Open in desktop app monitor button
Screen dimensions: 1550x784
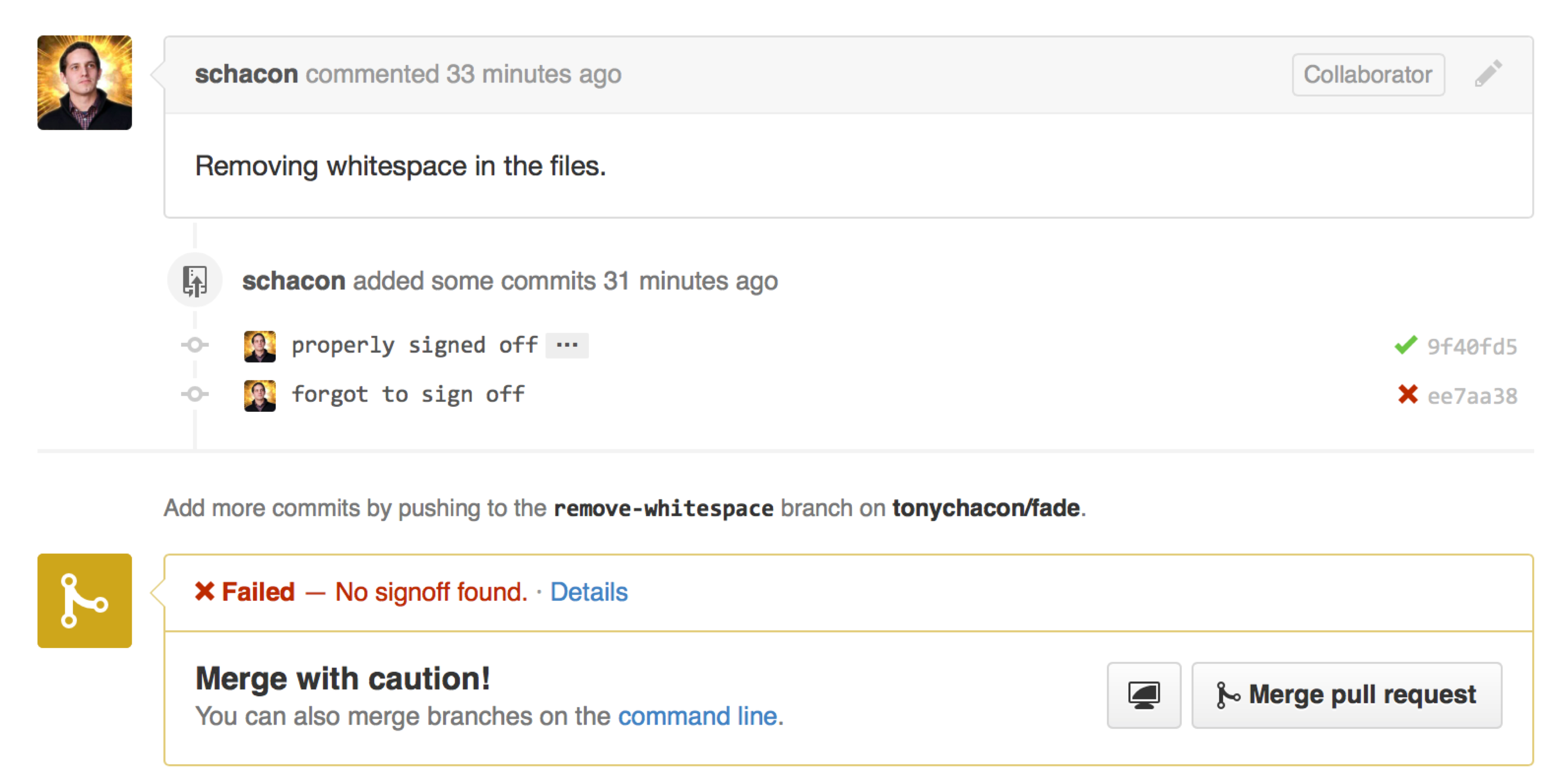[1143, 695]
